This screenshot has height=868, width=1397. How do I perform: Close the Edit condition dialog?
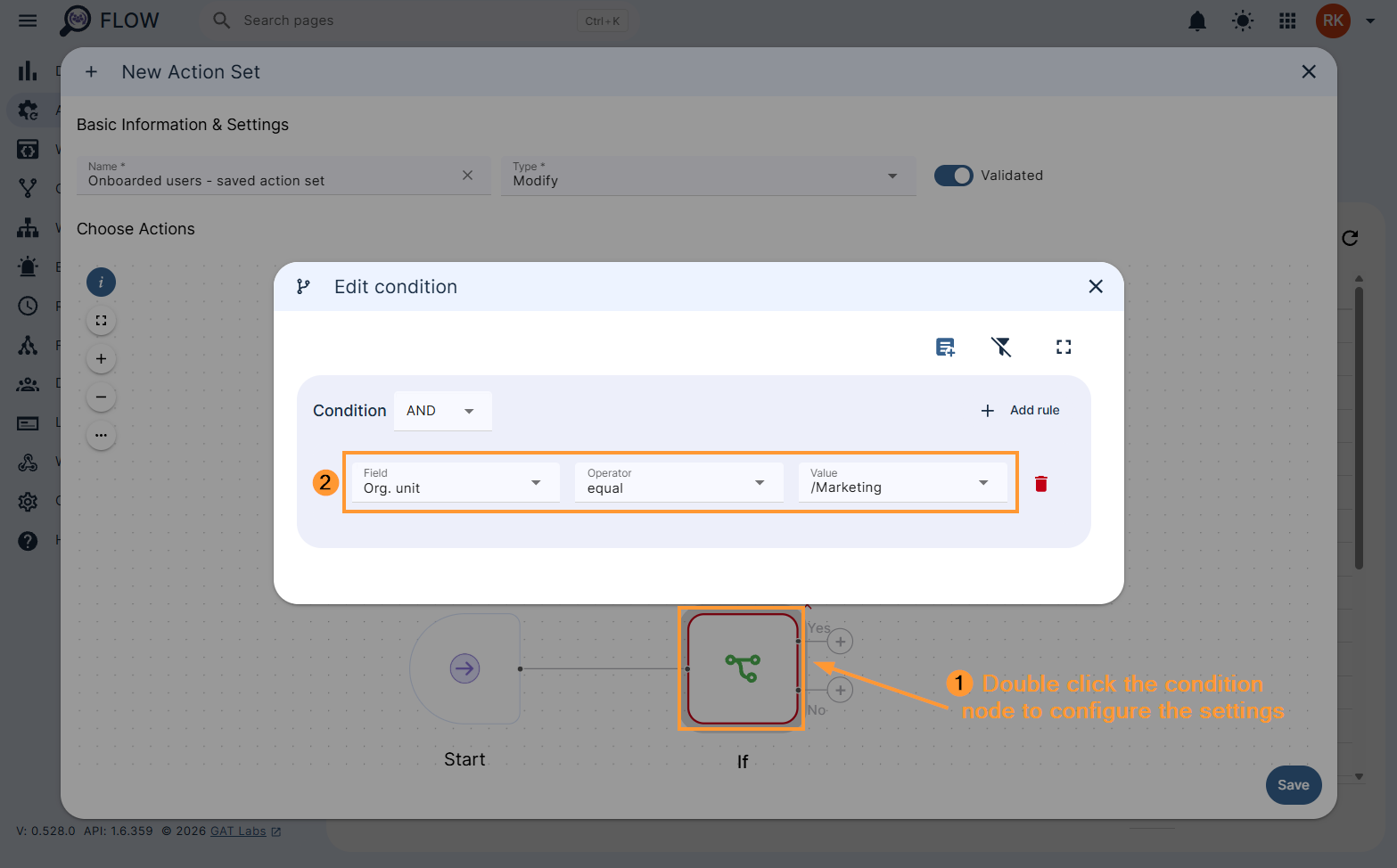click(1096, 286)
